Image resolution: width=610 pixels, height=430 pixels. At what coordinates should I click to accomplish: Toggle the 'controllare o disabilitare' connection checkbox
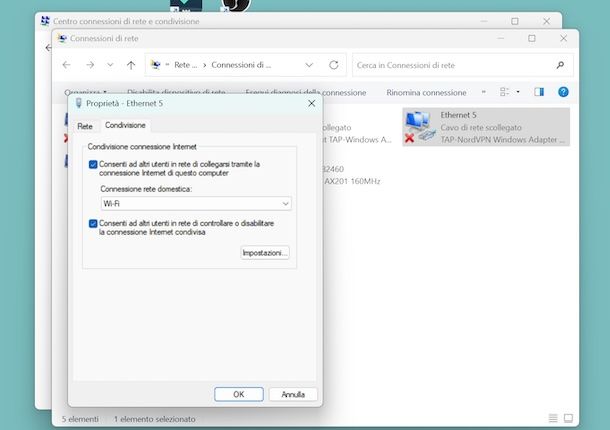click(x=93, y=224)
